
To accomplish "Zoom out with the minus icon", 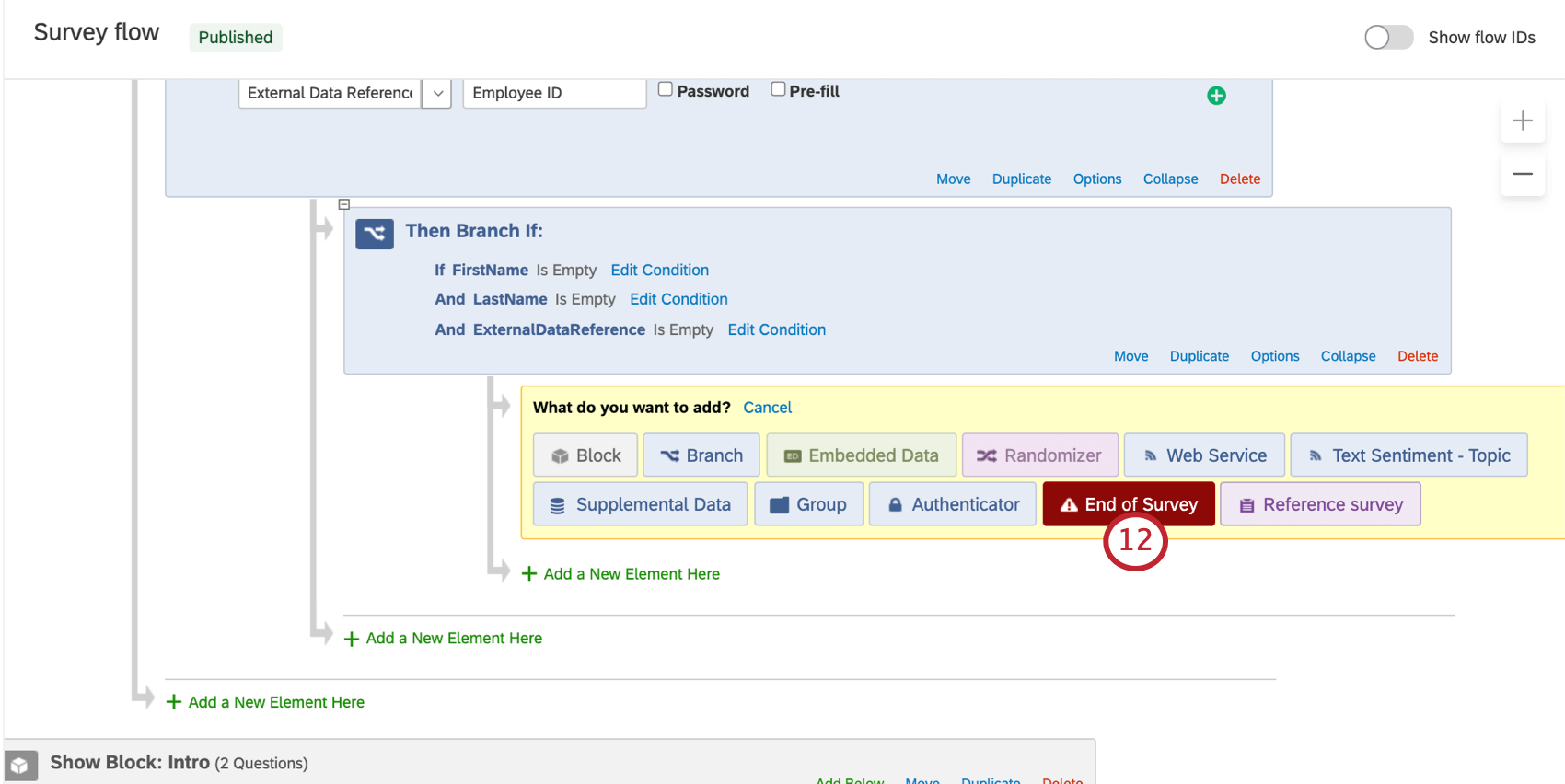I will tap(1523, 174).
